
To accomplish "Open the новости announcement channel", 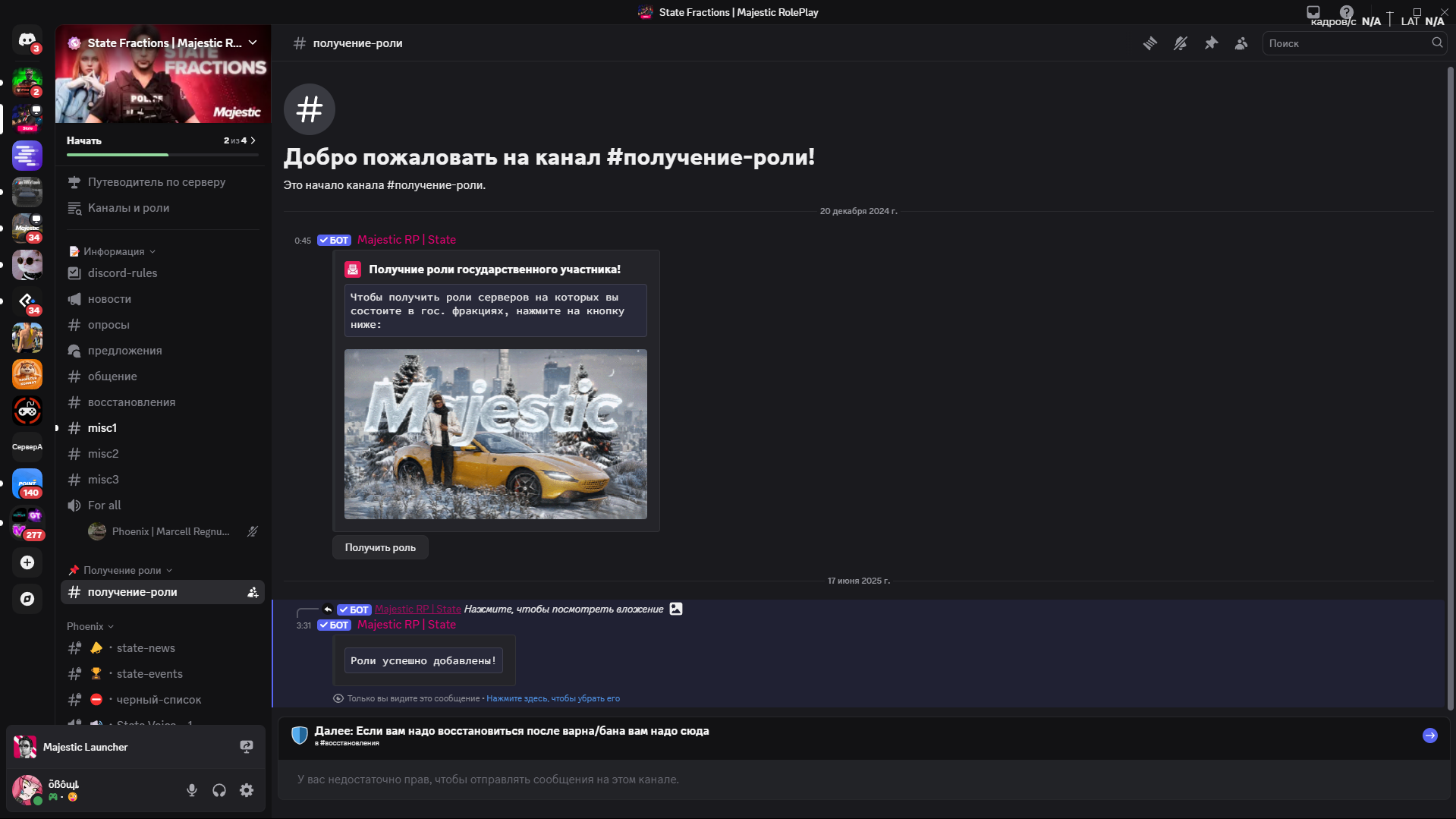I will coord(162,299).
